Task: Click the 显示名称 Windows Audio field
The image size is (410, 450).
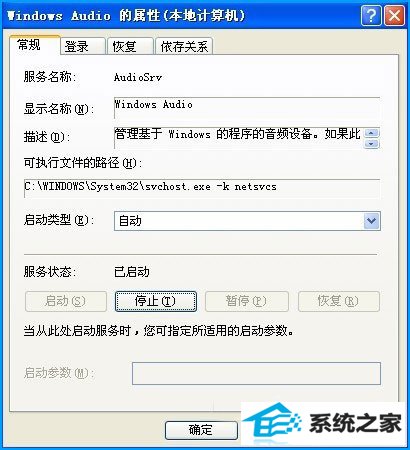Action: tap(247, 108)
